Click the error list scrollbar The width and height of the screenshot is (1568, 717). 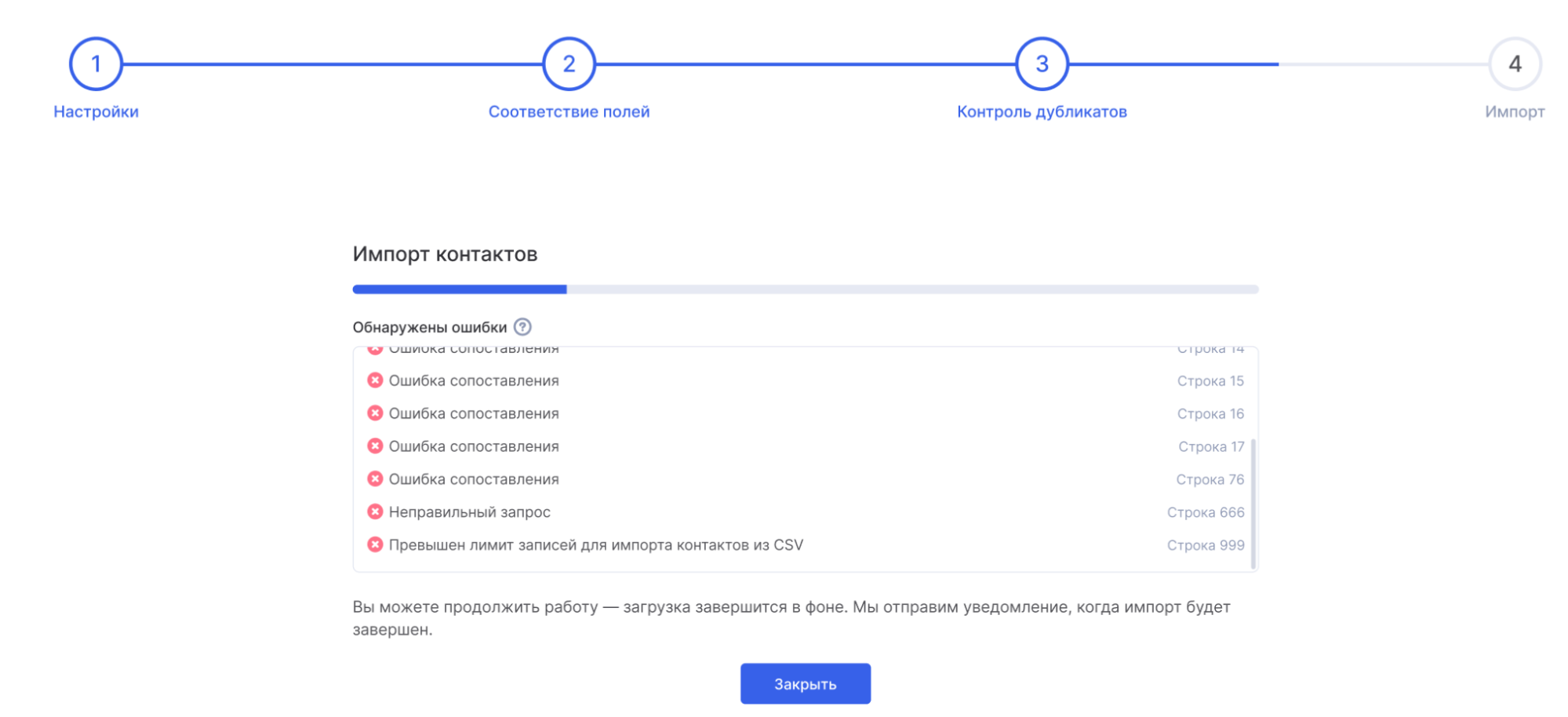coord(1253,504)
